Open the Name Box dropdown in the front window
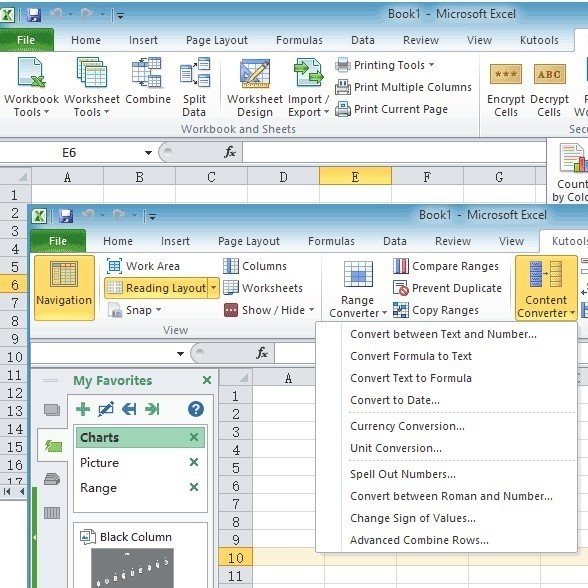 pos(180,354)
